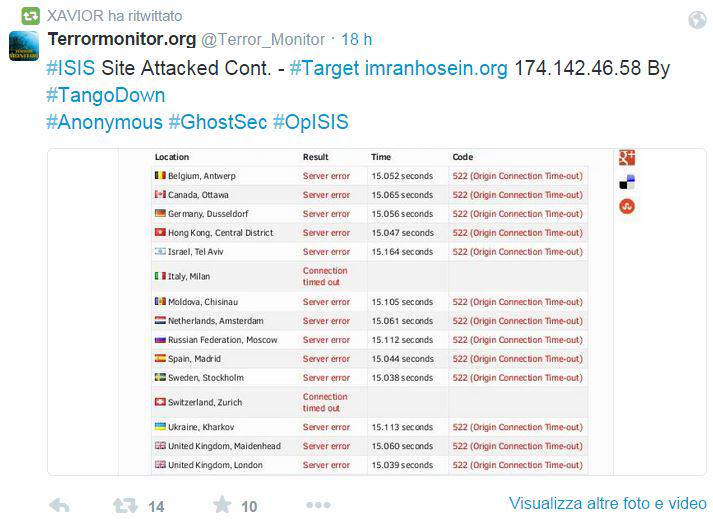Favorite the tweet with the star icon
This screenshot has width=713, height=522.
tap(221, 506)
